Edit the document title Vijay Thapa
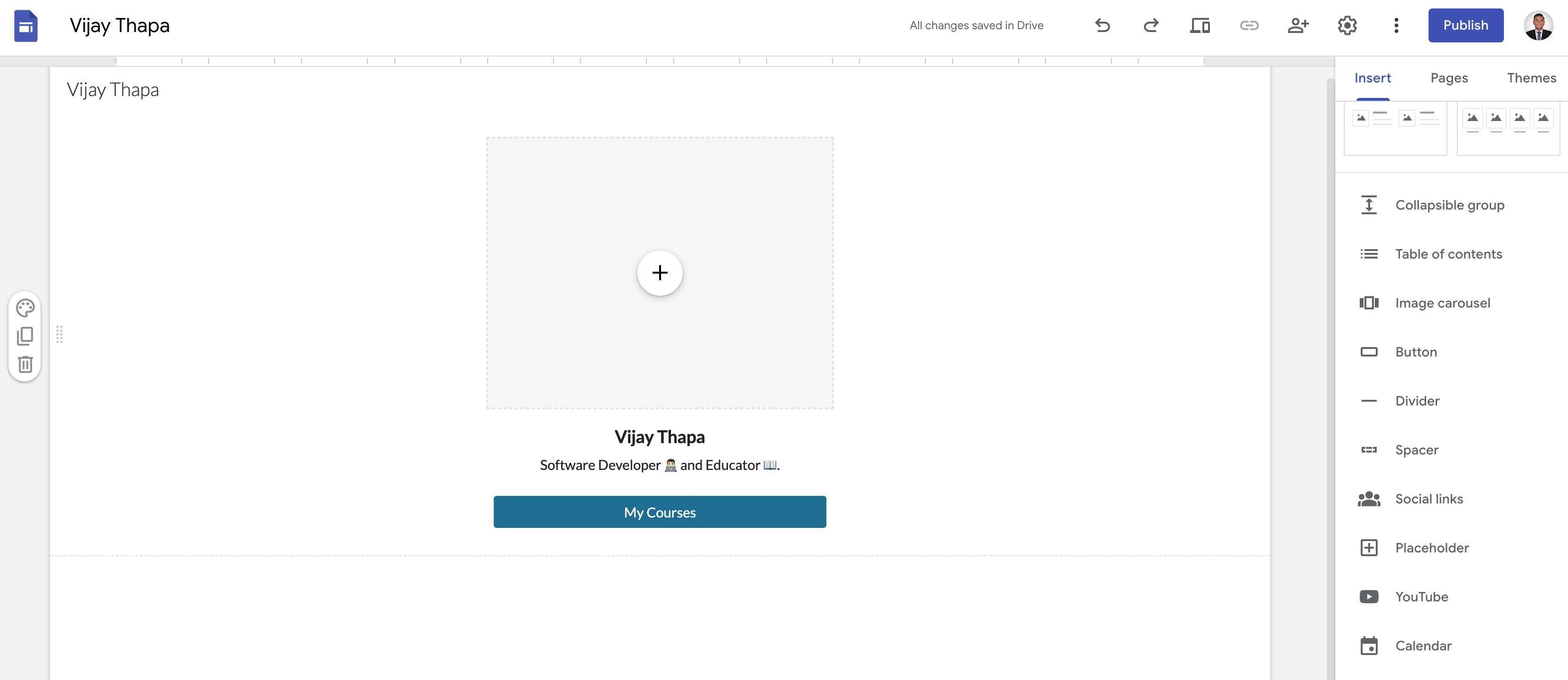The image size is (1568, 680). tap(120, 25)
